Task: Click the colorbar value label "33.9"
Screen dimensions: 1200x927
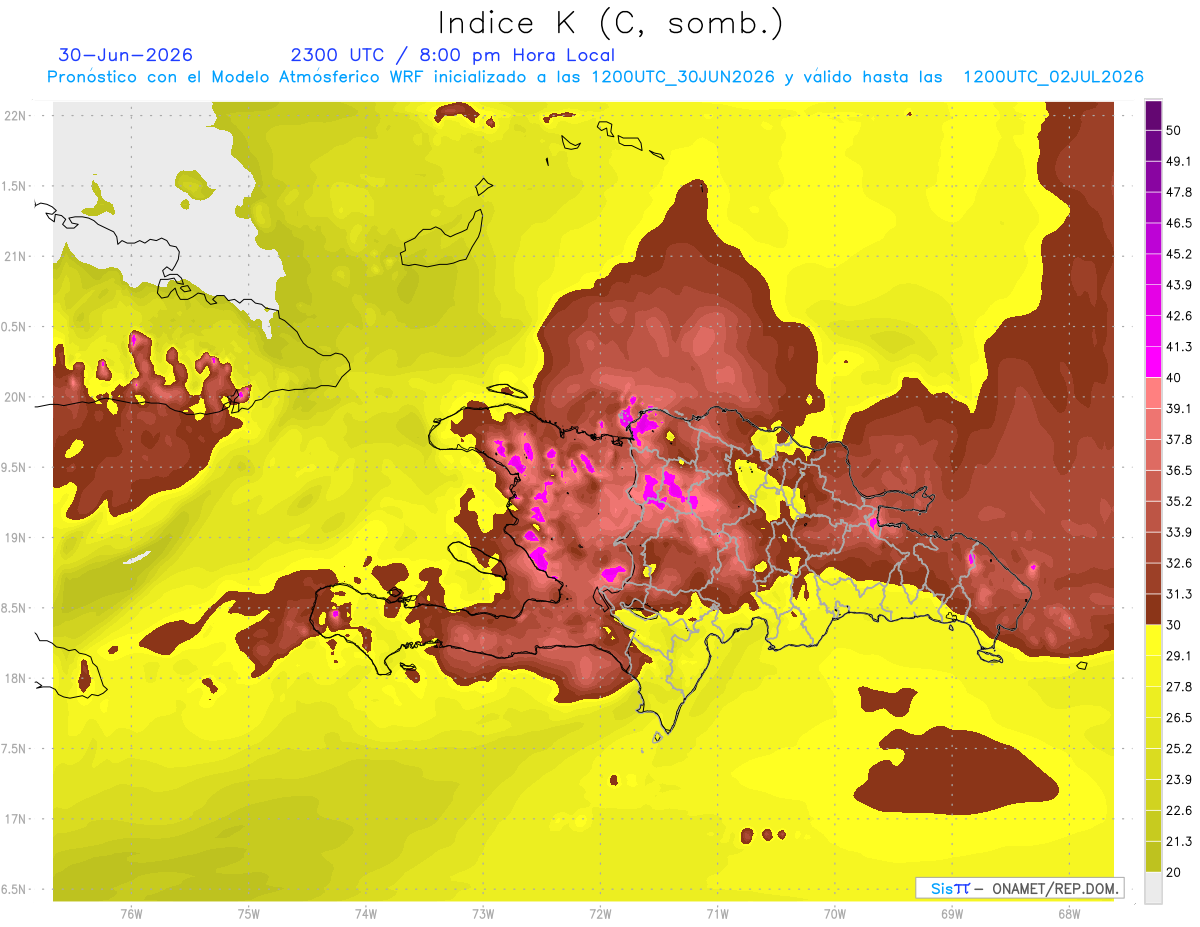Action: tap(1179, 532)
